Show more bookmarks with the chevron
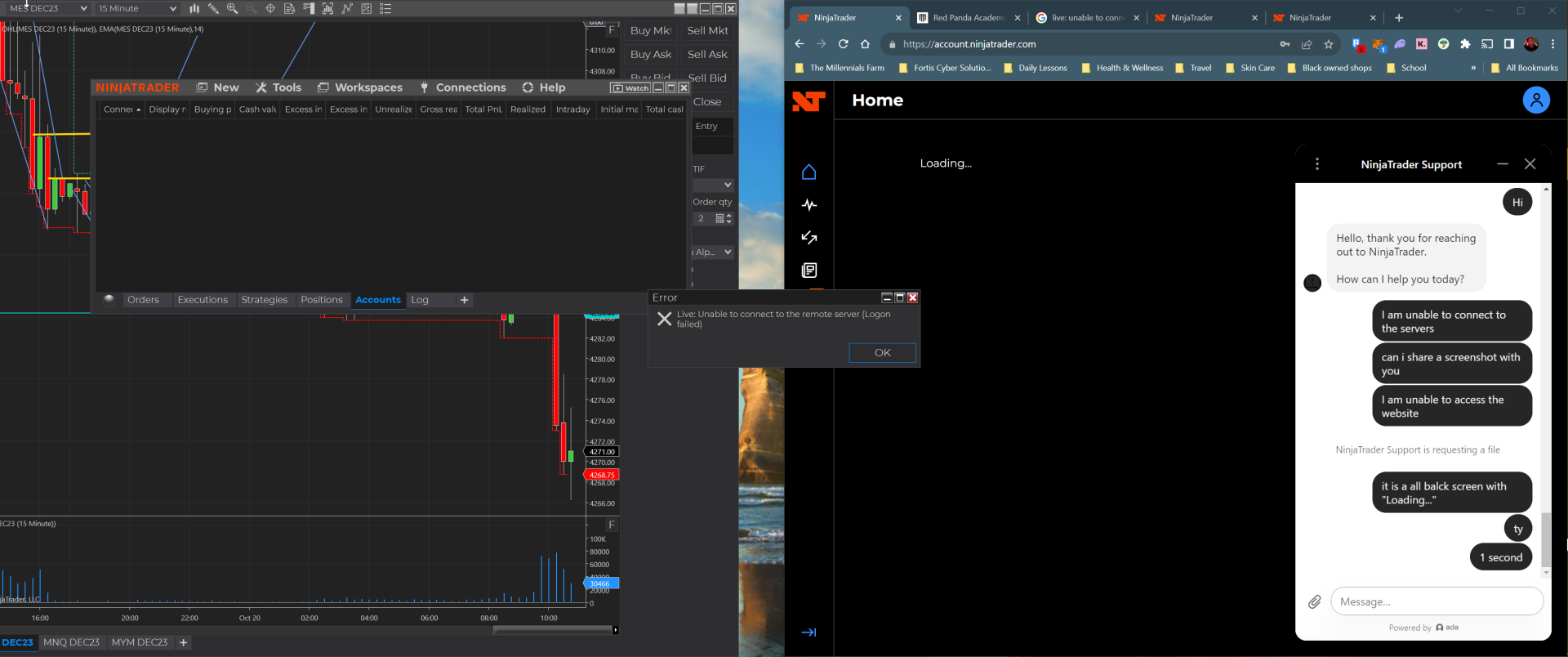The image size is (1568, 657). click(x=1473, y=68)
